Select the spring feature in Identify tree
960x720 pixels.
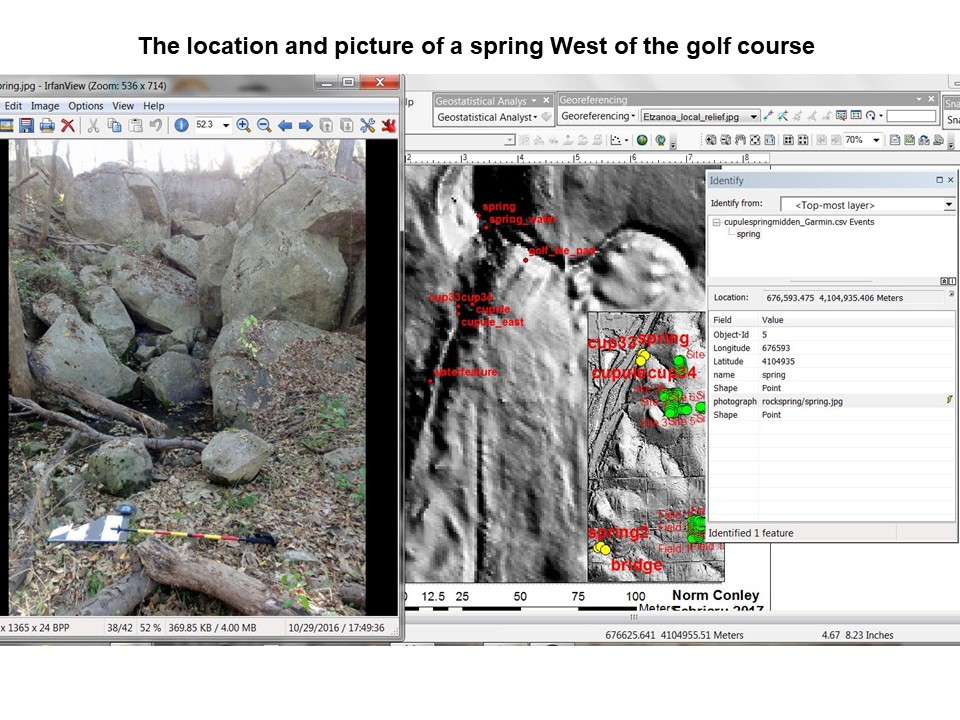(748, 234)
